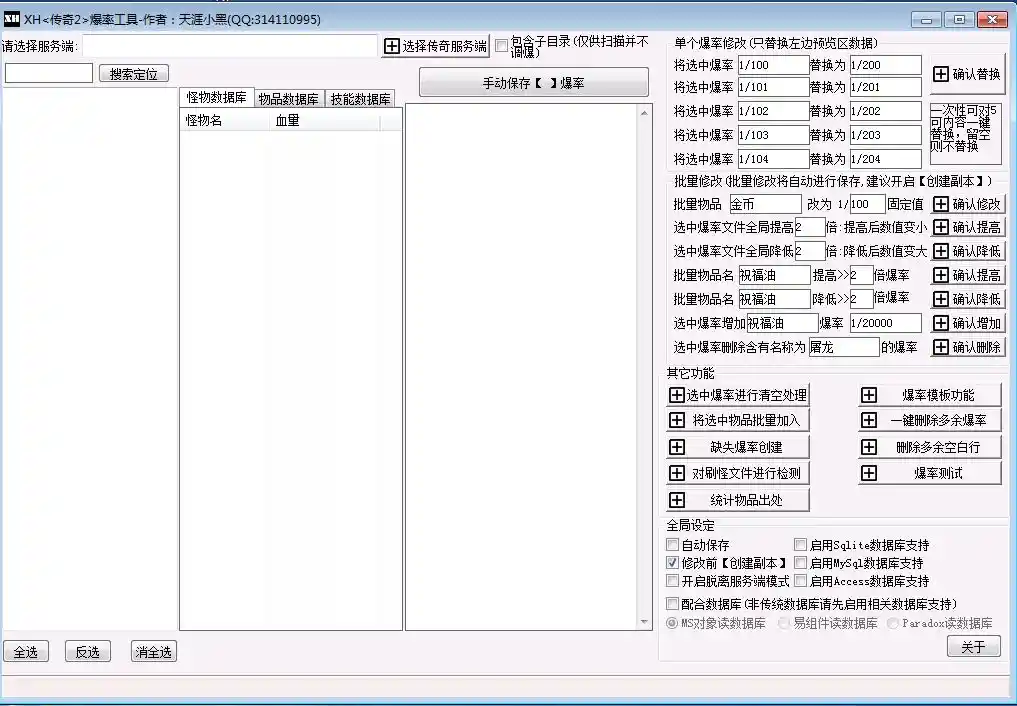Click plus icon of 缺失爆率创建
Image resolution: width=1017 pixels, height=706 pixels.
coord(676,447)
